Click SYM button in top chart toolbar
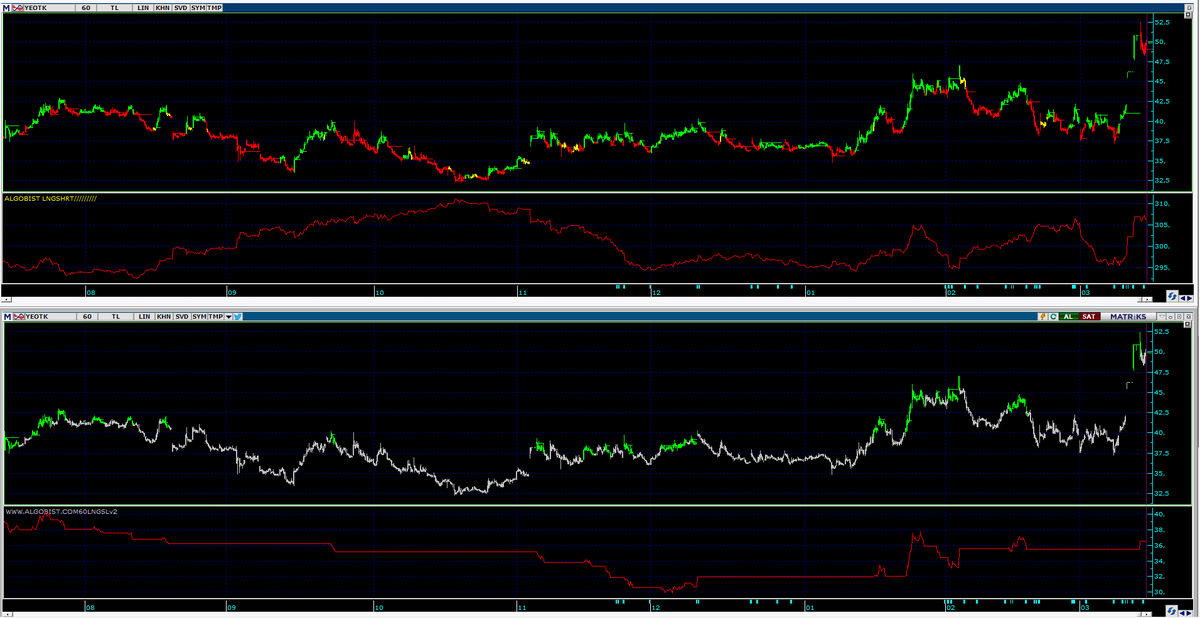 (x=198, y=8)
